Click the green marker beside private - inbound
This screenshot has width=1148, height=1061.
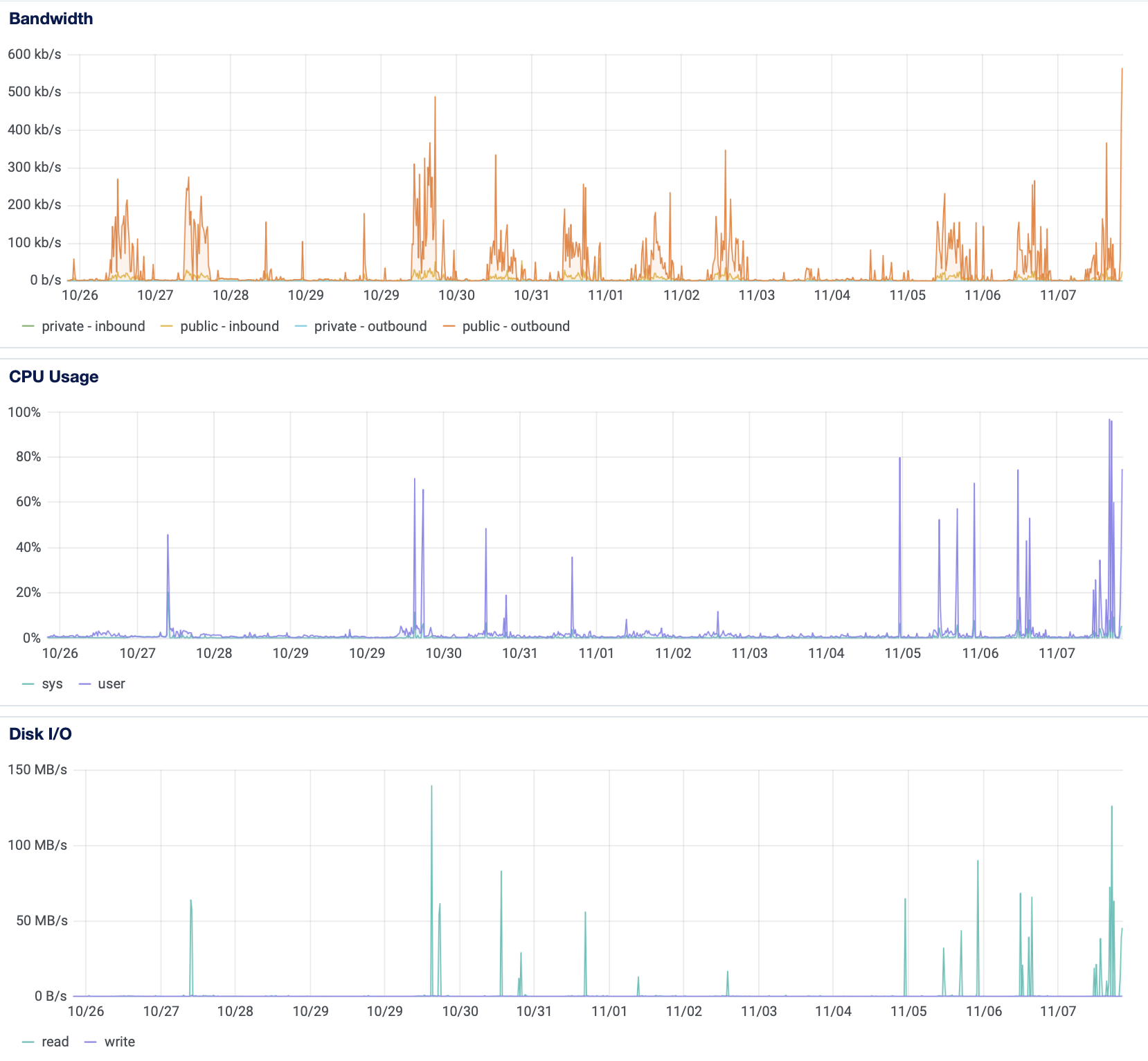click(x=28, y=326)
